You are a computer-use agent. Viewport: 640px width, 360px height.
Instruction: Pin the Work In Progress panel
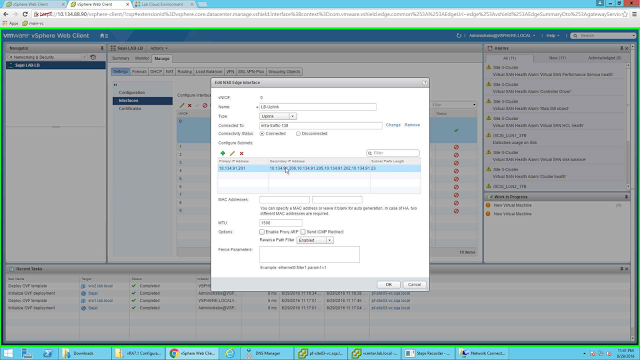pos(626,197)
